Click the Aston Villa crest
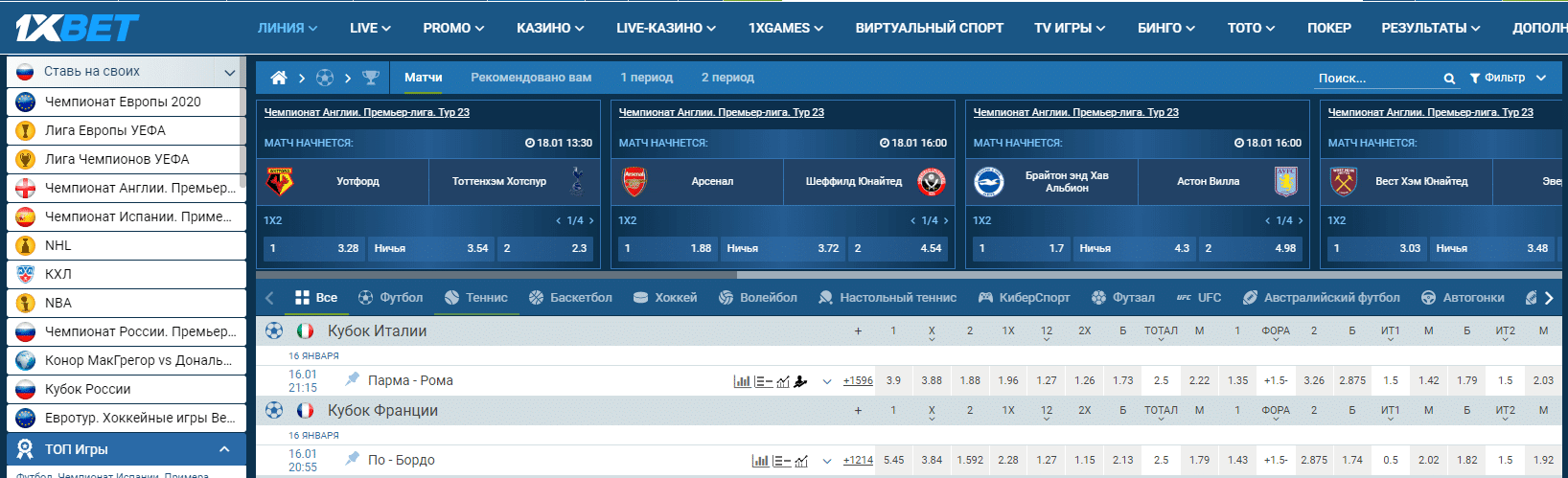 click(1286, 181)
